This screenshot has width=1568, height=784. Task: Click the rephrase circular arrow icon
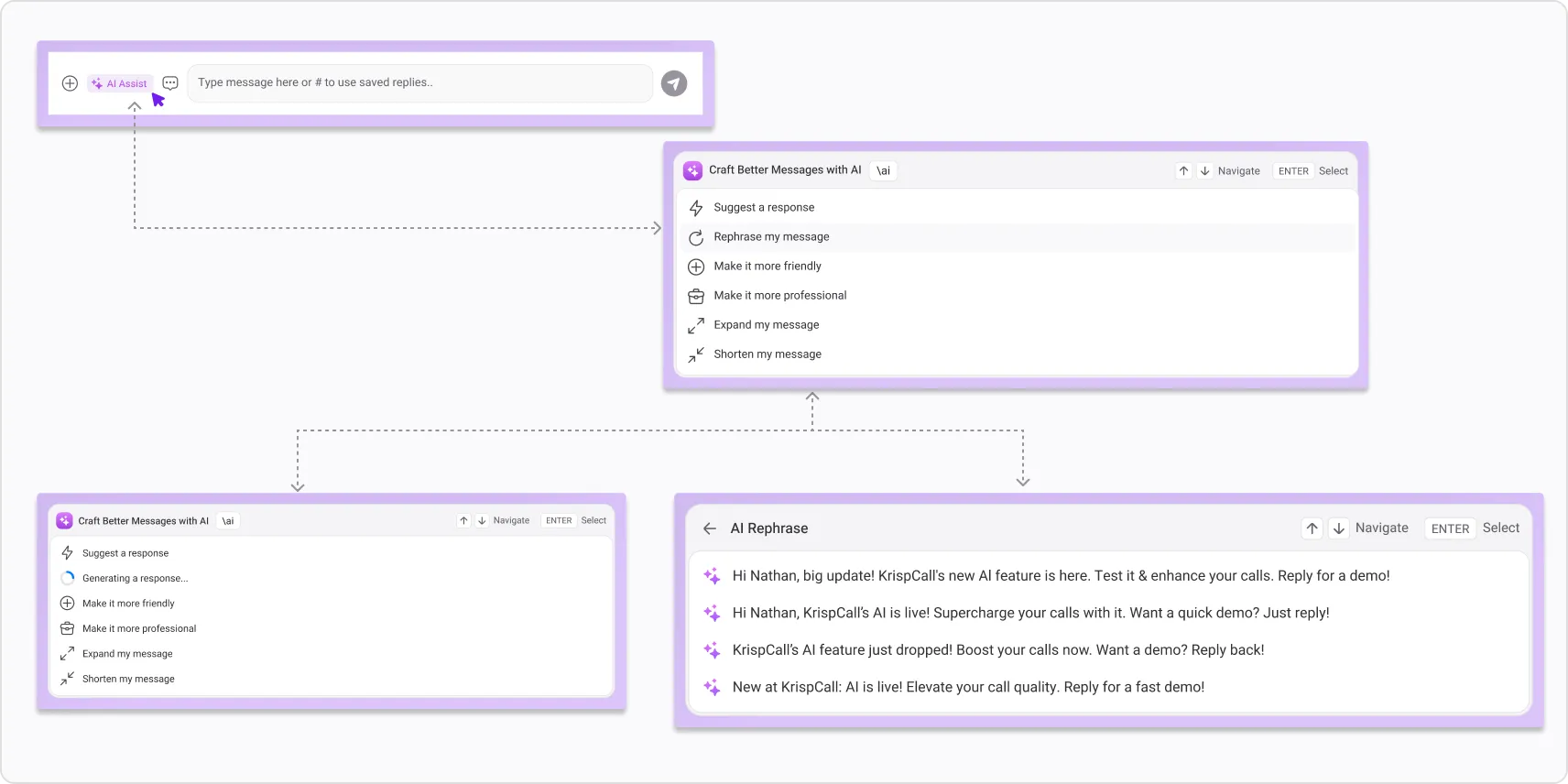tap(696, 237)
